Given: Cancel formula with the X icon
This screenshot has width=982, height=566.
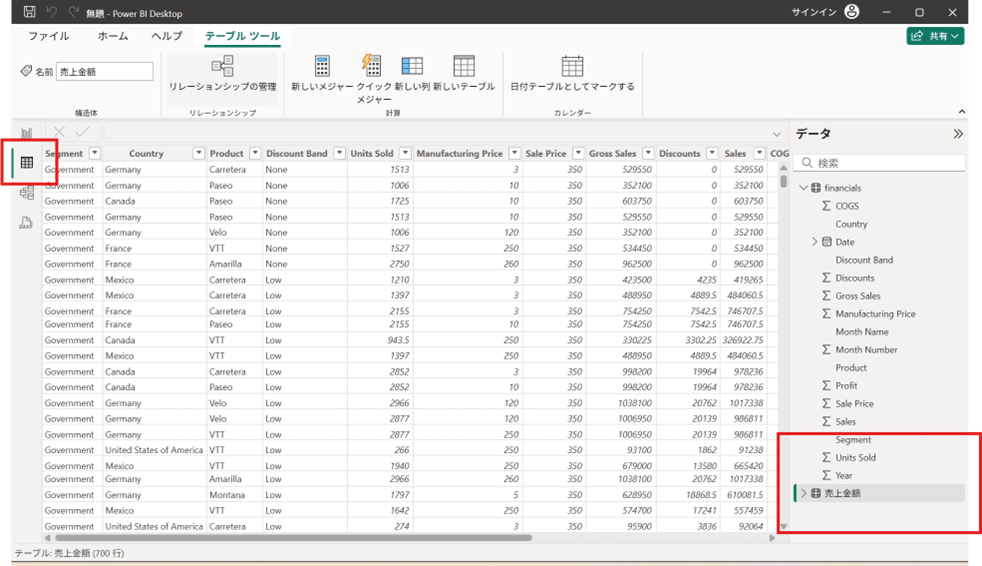Looking at the screenshot, I should 59,131.
